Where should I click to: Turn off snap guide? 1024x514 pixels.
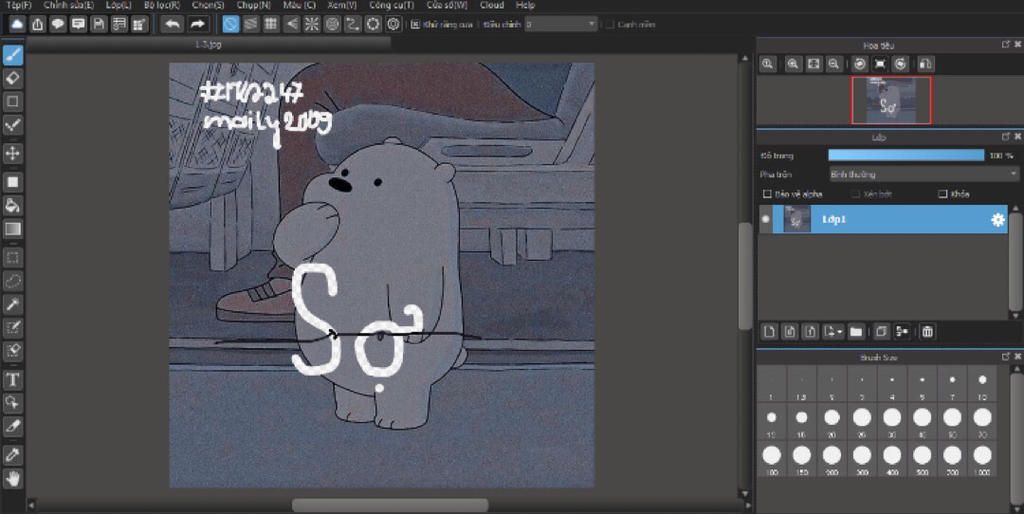[231, 24]
